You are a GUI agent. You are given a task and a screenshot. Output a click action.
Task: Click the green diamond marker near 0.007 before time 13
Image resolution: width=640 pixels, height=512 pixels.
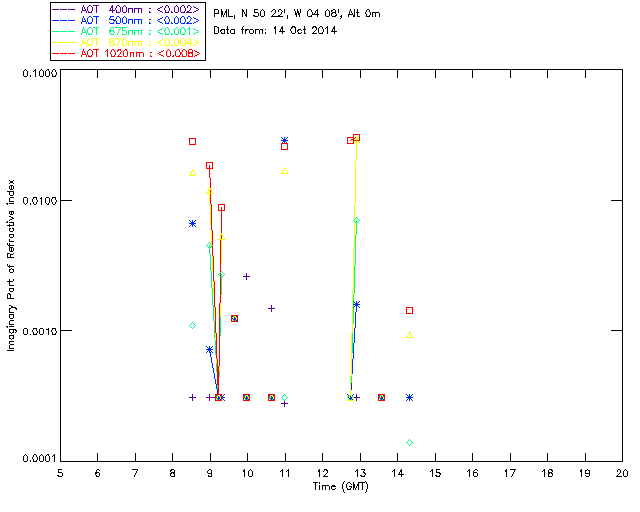pyautogui.click(x=356, y=220)
